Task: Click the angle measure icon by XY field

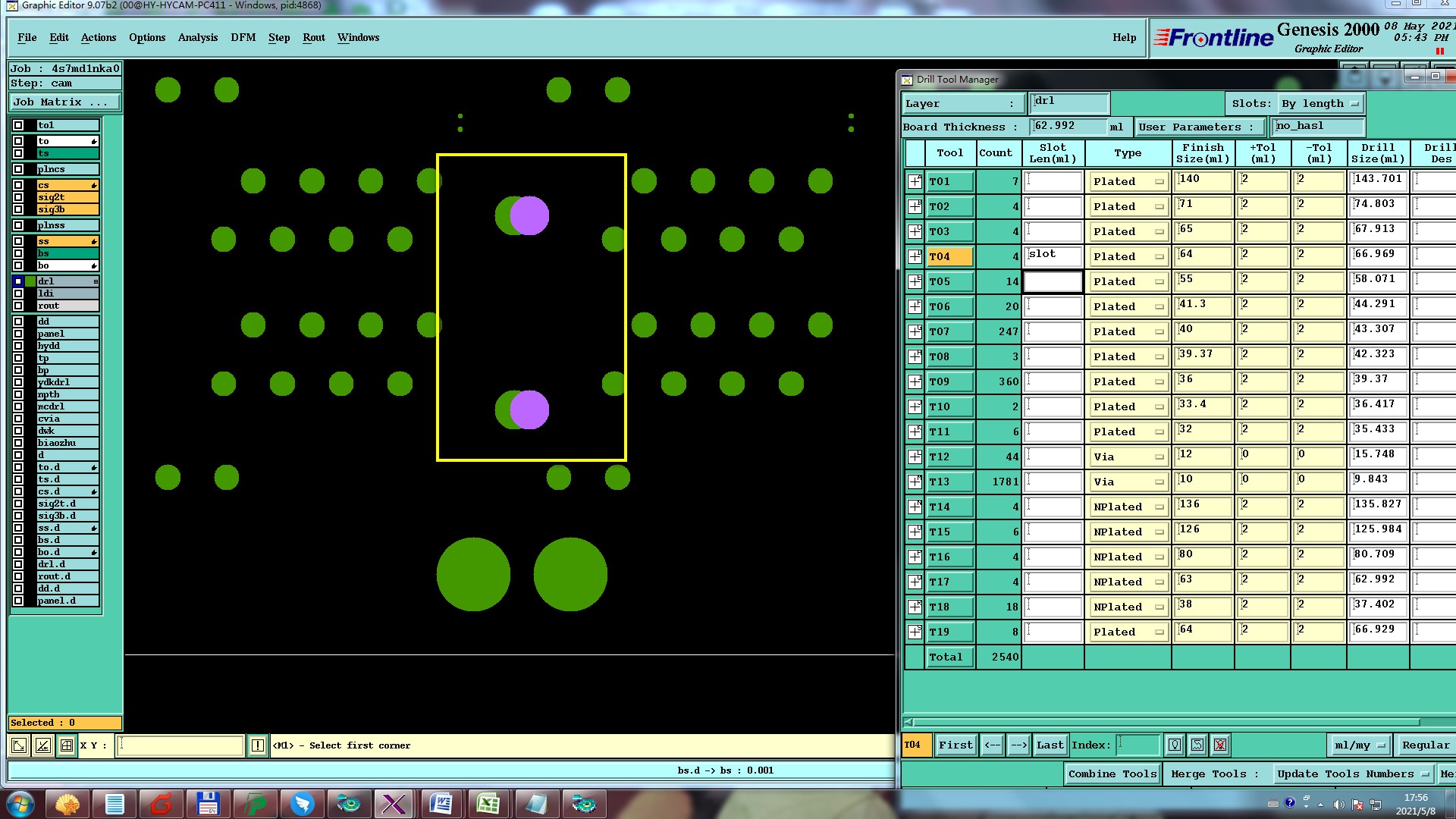Action: tap(43, 745)
